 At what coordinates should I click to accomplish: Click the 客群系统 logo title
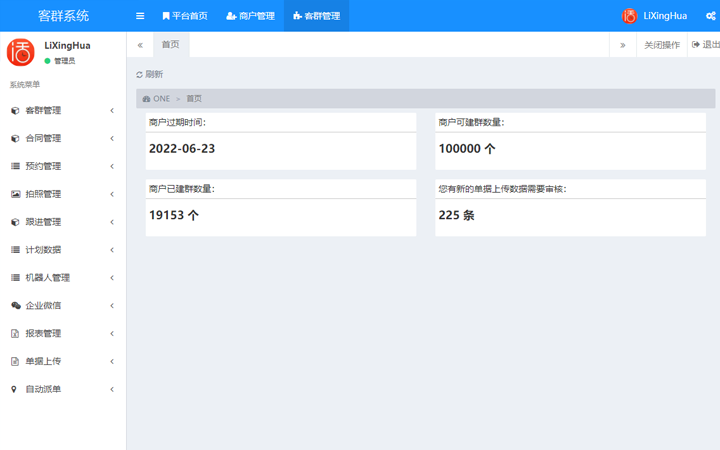click(63, 16)
